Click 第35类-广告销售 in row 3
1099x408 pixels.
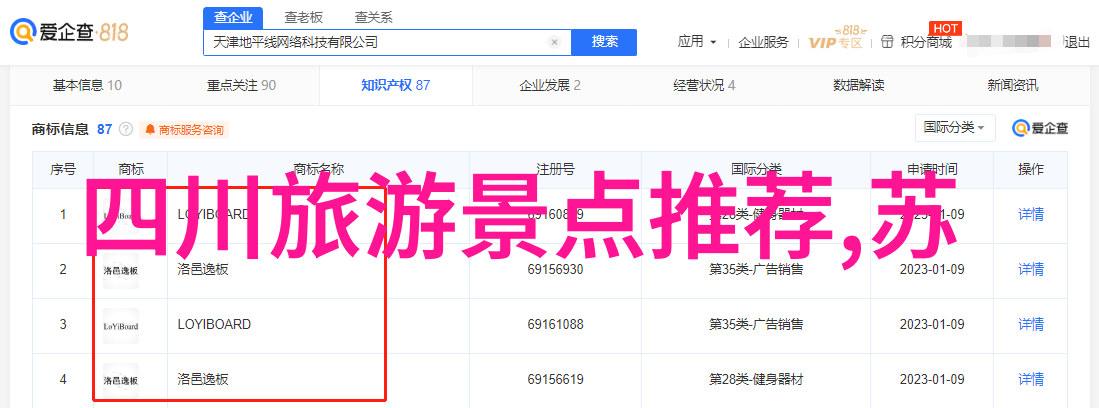pyautogui.click(x=756, y=325)
